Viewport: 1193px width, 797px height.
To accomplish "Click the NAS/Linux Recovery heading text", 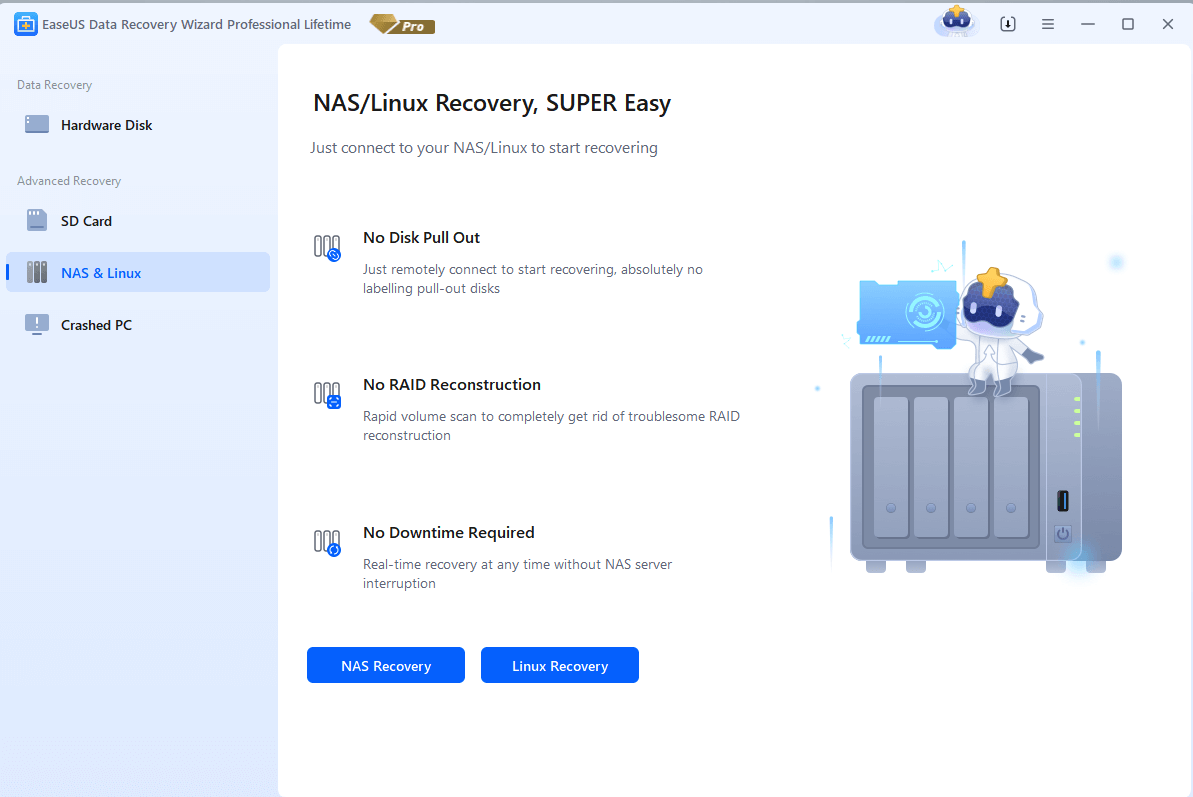I will pos(491,103).
